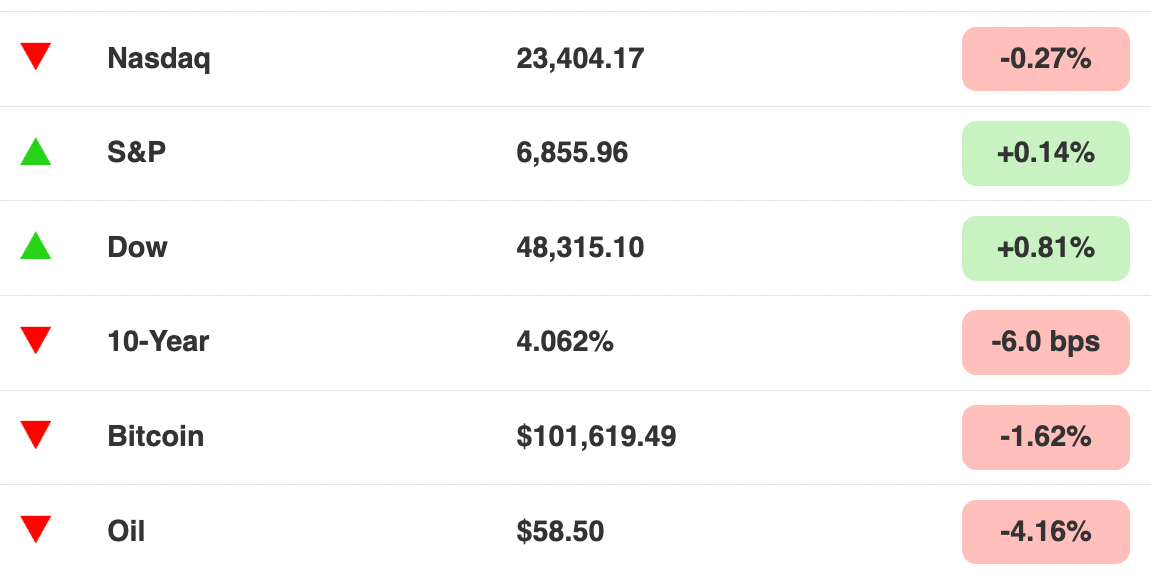Screen dimensions: 1151x576
Task: Click the -6.0 bps change badge
Action: (1045, 342)
